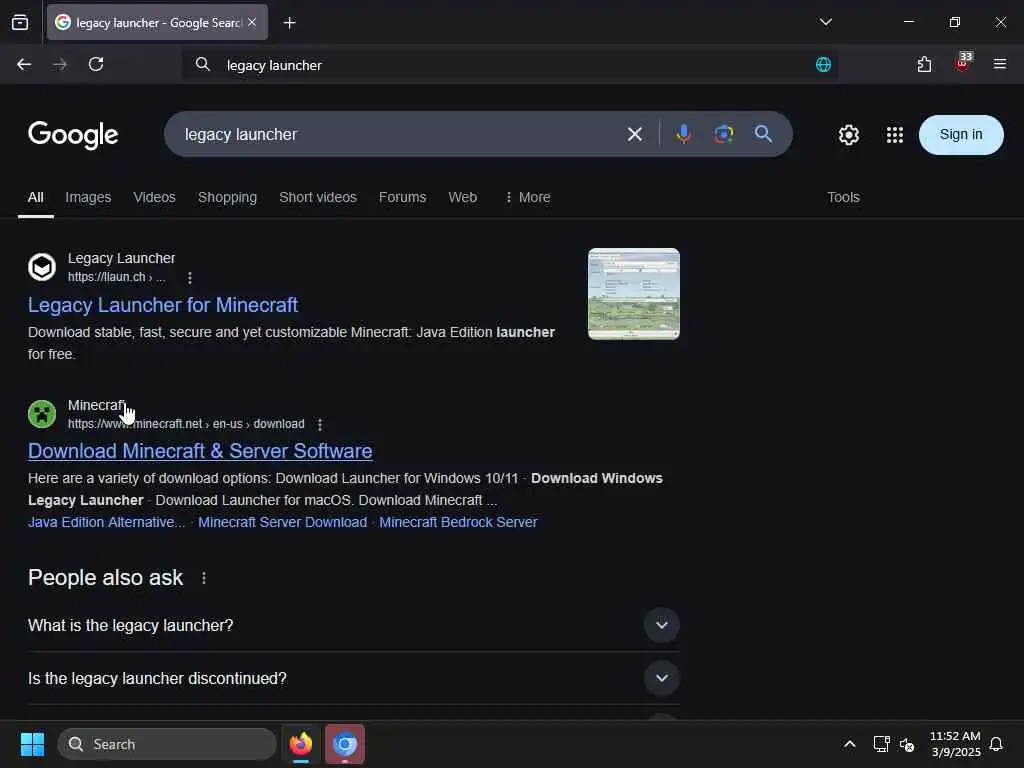1024x768 pixels.
Task: Click the Google logo
Action: 73,135
